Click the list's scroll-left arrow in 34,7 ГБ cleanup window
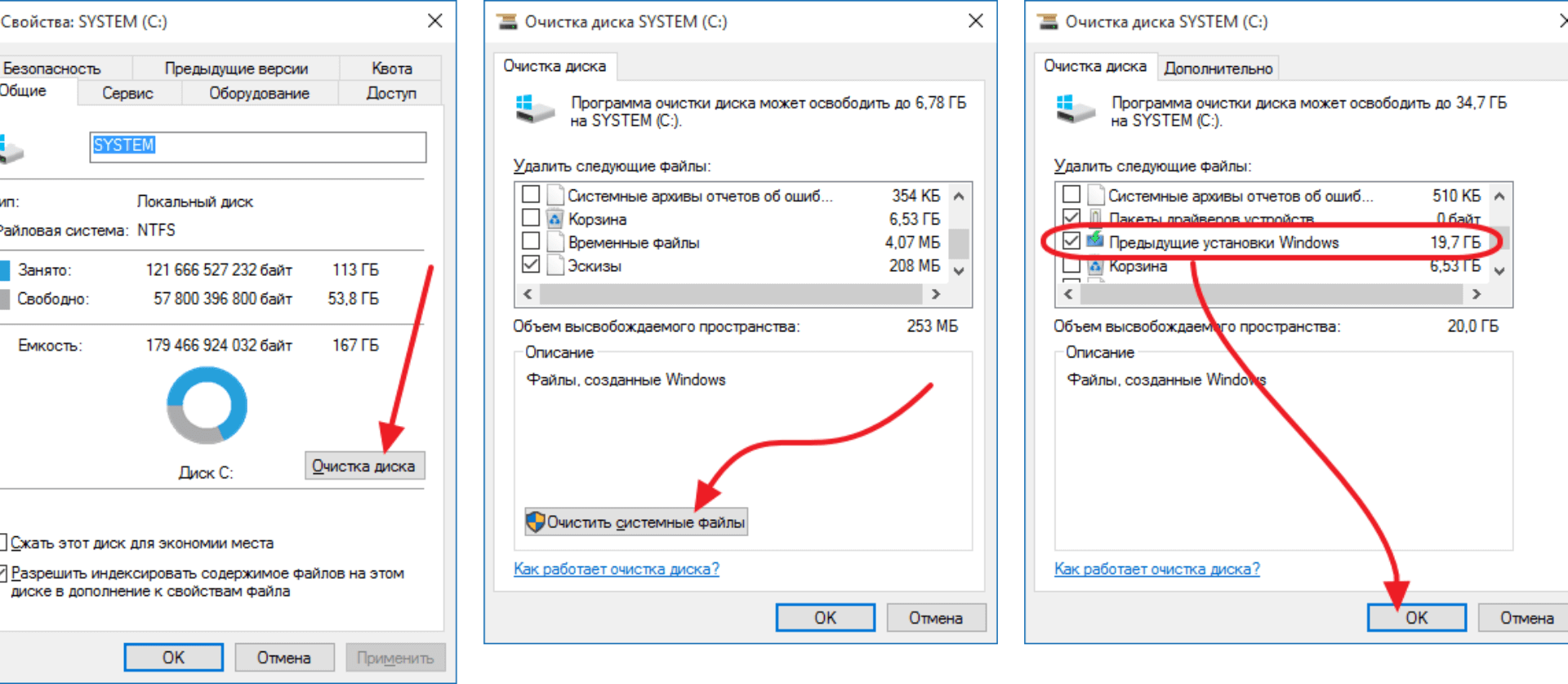Viewport: 1568px width, 684px height. 1068,294
